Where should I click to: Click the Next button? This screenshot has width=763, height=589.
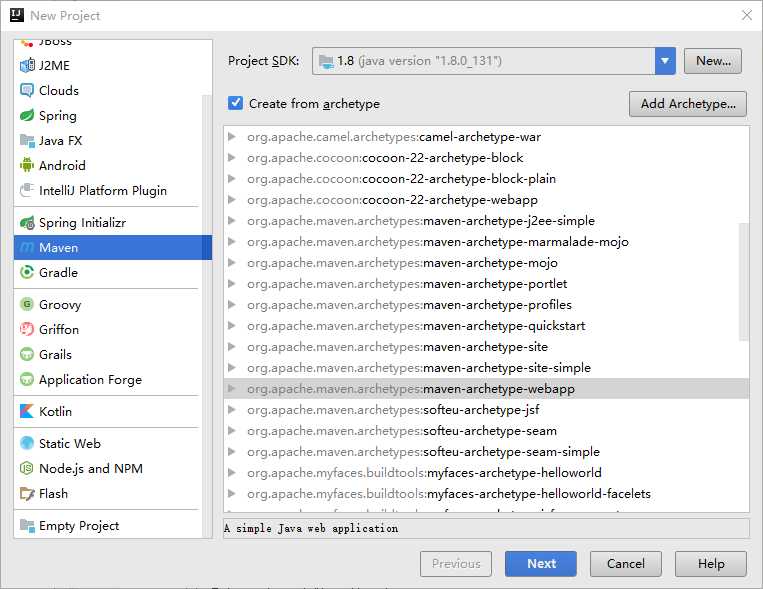point(541,564)
